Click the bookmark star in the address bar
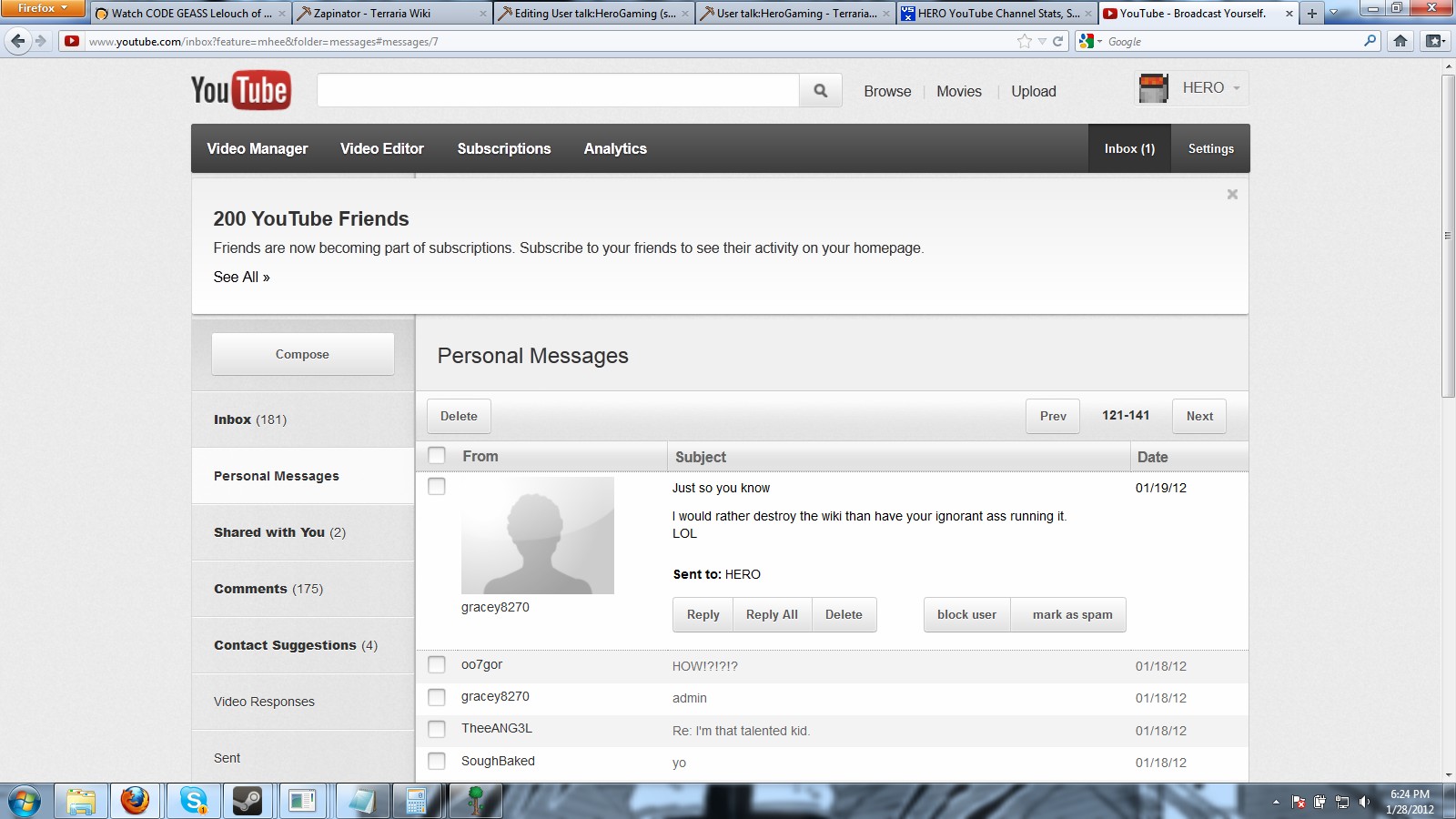 pos(1023,41)
